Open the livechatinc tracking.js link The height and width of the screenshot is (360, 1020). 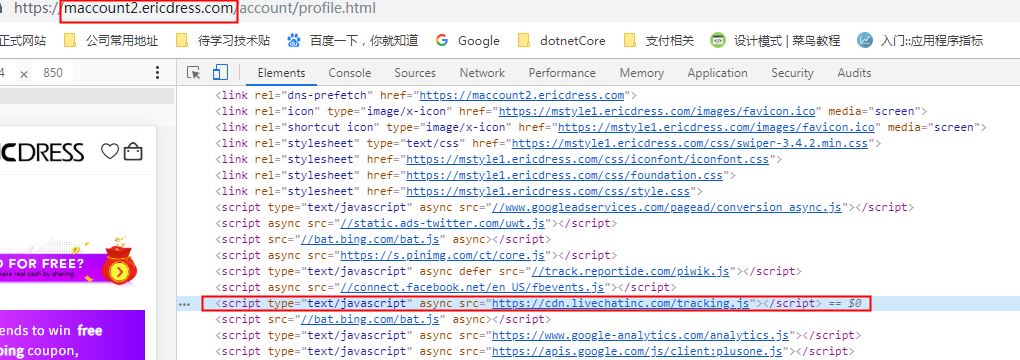coord(621,303)
